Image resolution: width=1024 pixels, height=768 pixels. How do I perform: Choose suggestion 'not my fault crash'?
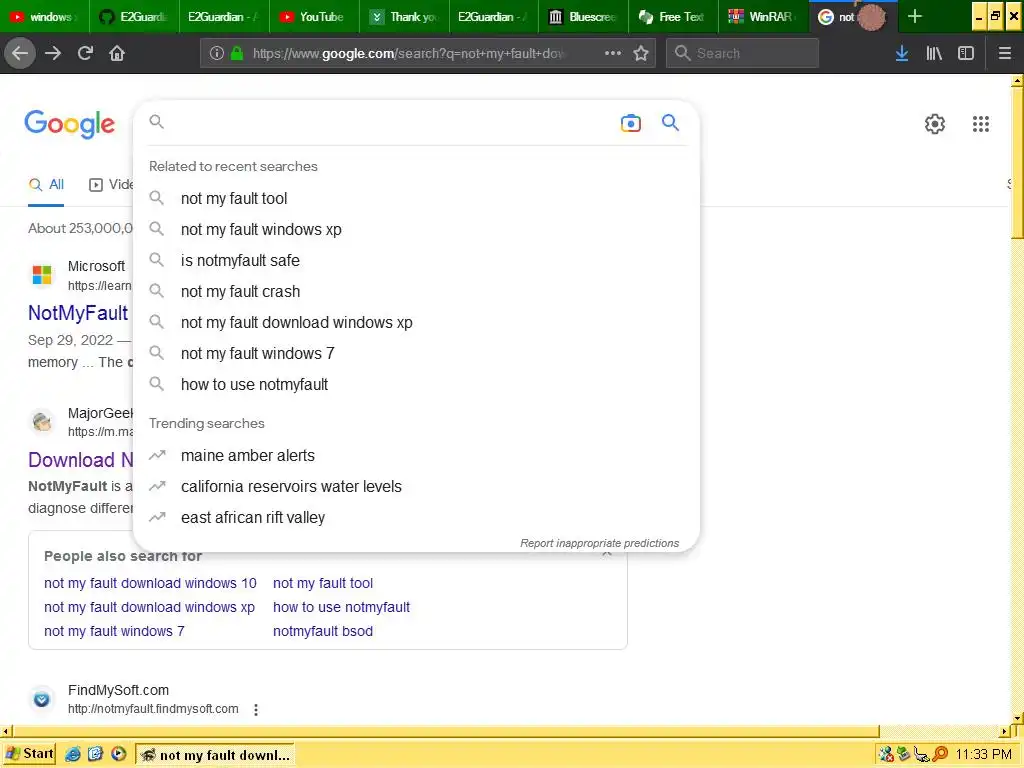tap(417, 291)
